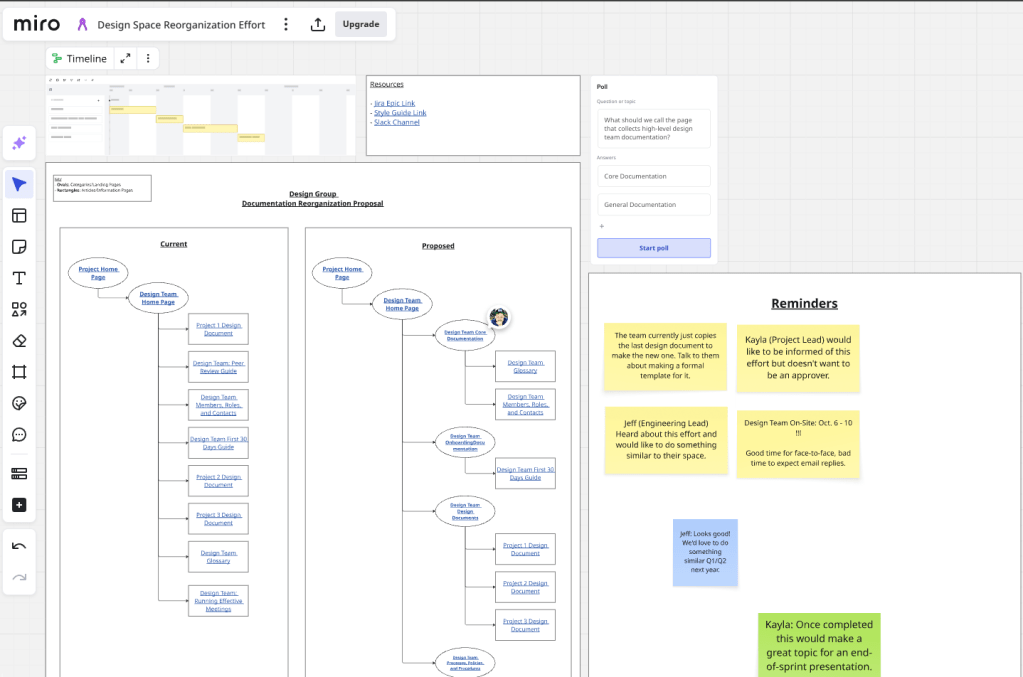Open board options three-dot menu

coord(286,24)
